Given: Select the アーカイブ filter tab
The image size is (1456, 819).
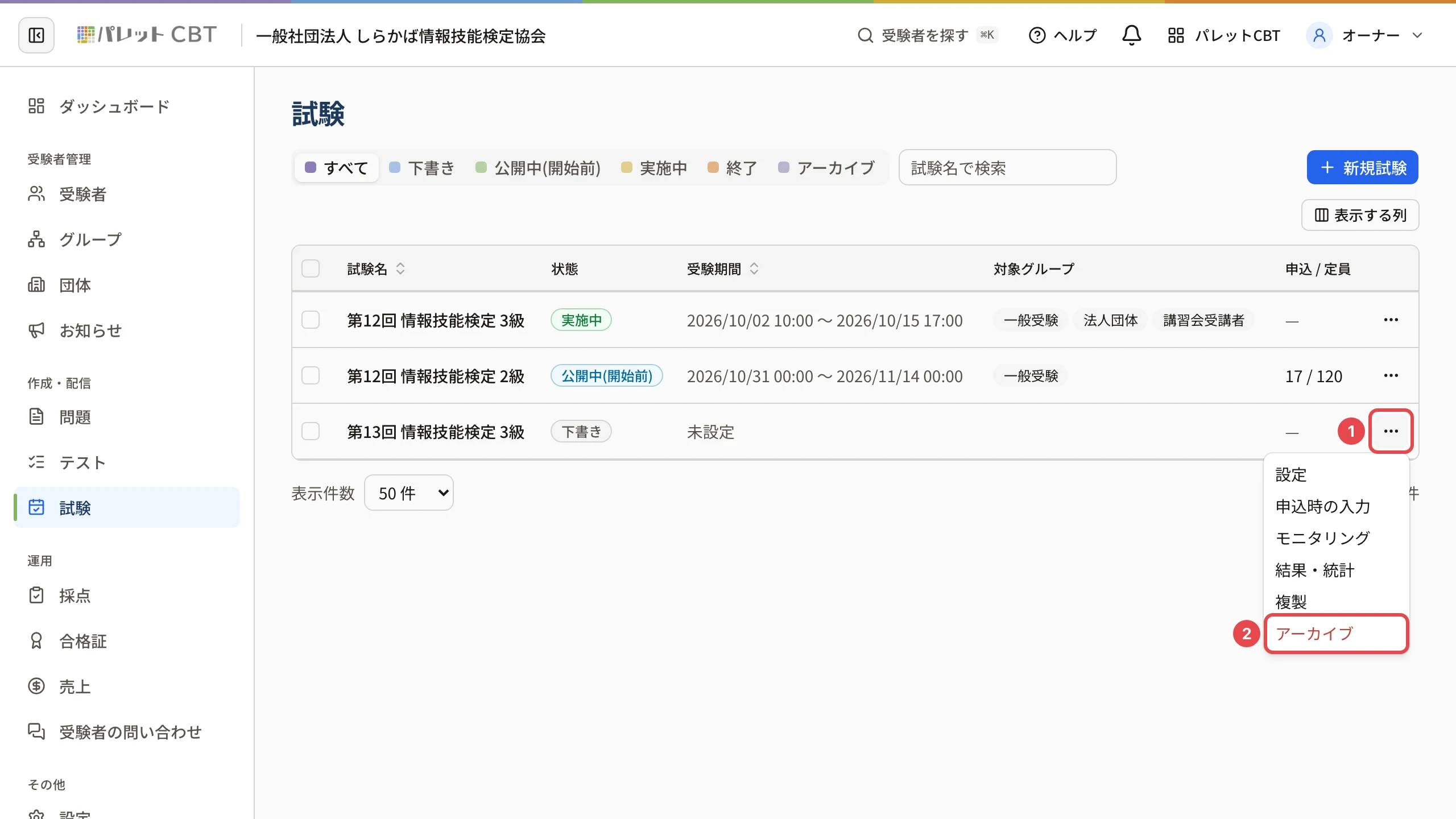Looking at the screenshot, I should click(827, 168).
